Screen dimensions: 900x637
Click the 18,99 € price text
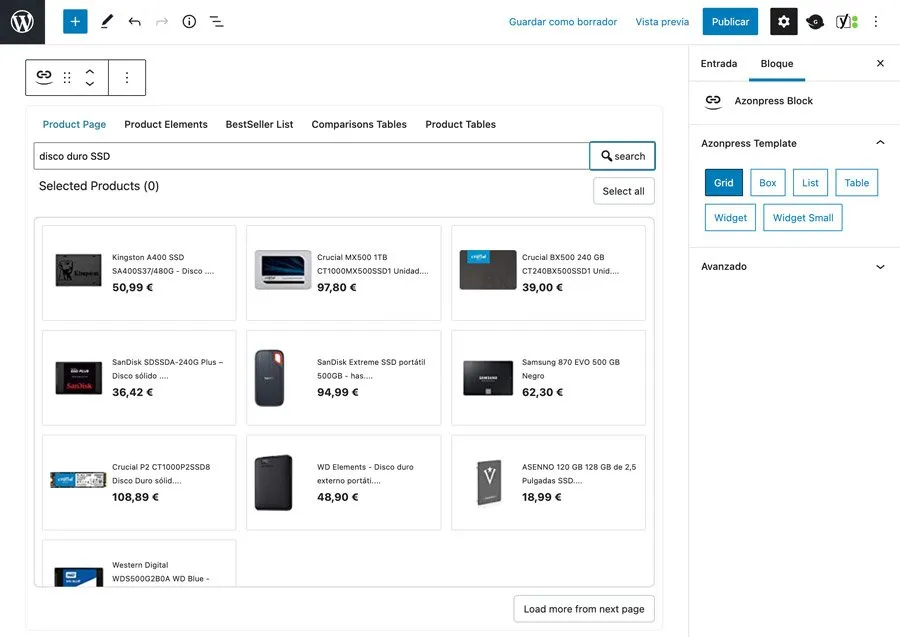coord(541,498)
